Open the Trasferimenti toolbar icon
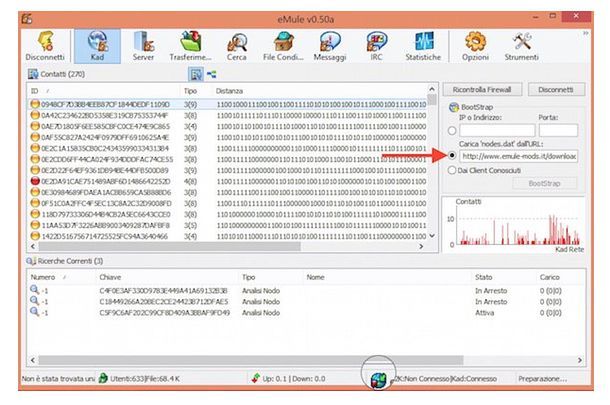The width and height of the screenshot is (610, 405). pyautogui.click(x=190, y=46)
